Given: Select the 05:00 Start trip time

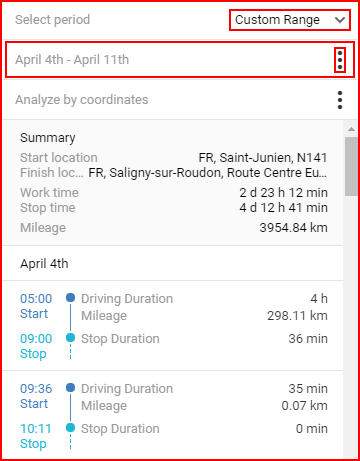Looking at the screenshot, I should 36,306.
